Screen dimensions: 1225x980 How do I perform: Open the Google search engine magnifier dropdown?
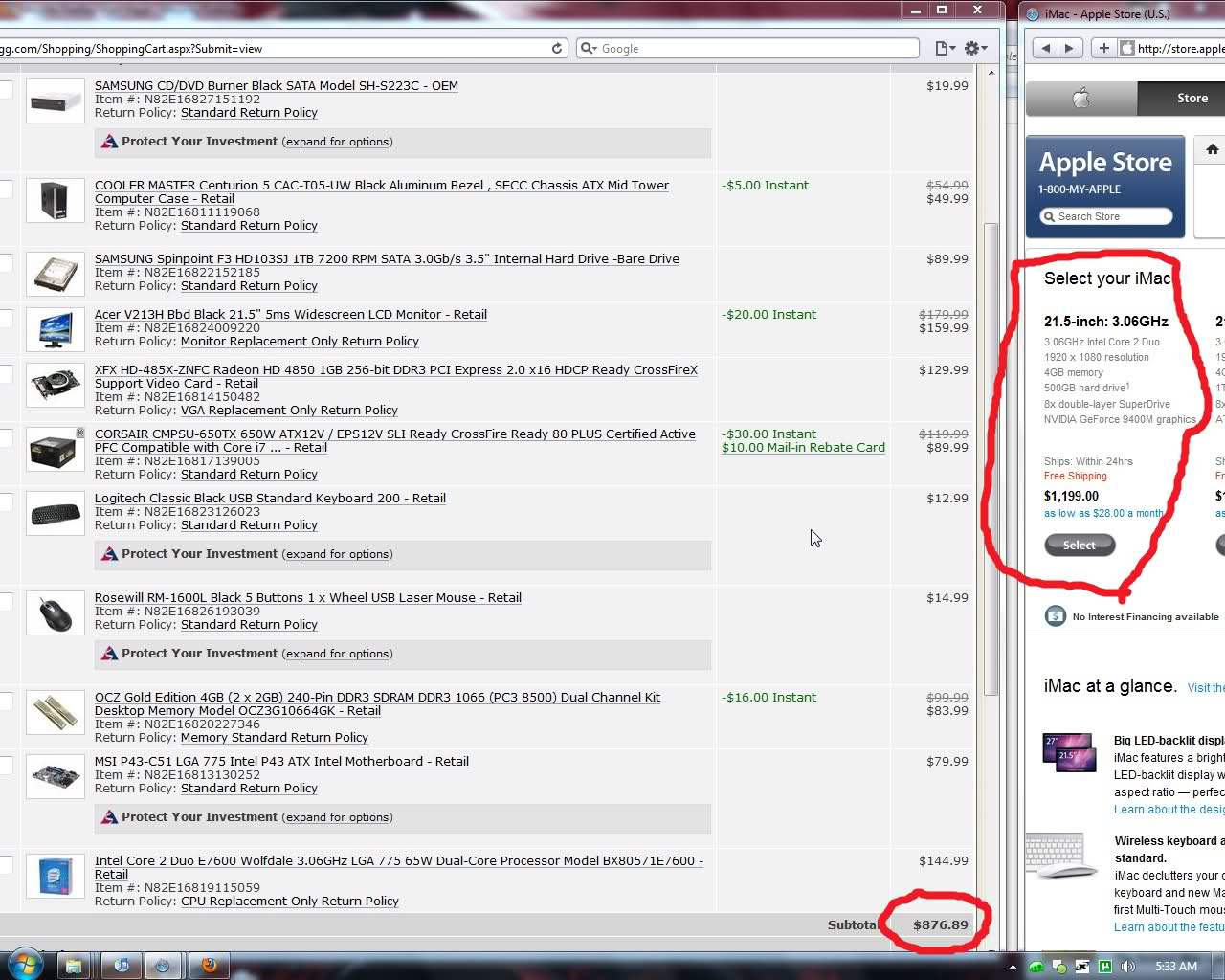coord(589,48)
